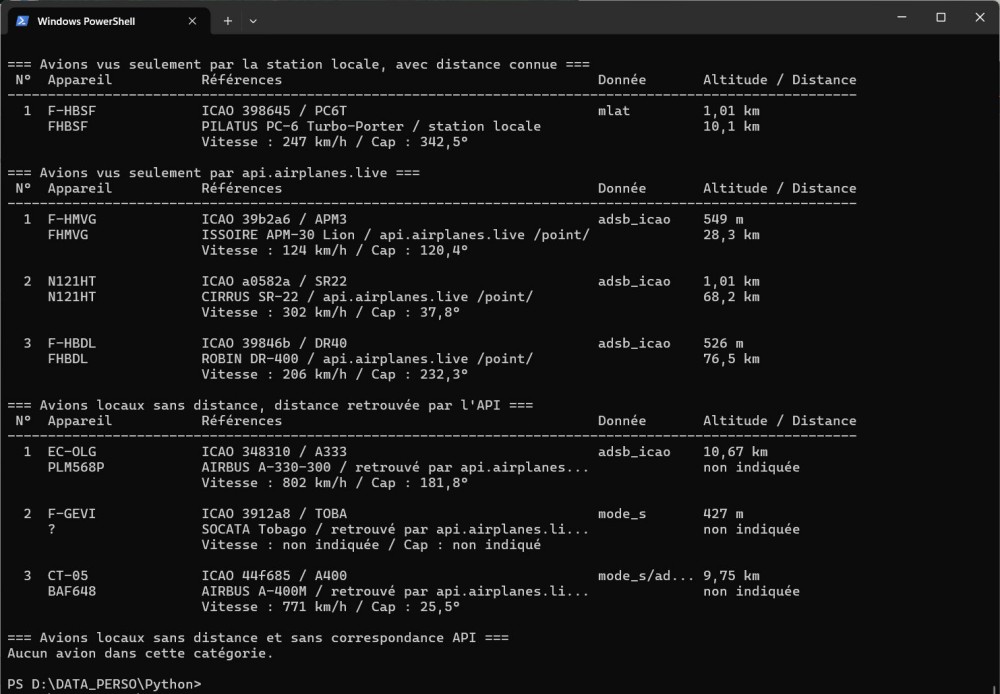Open a new terminal tab
Viewport: 1000px width, 694px height.
pos(228,21)
